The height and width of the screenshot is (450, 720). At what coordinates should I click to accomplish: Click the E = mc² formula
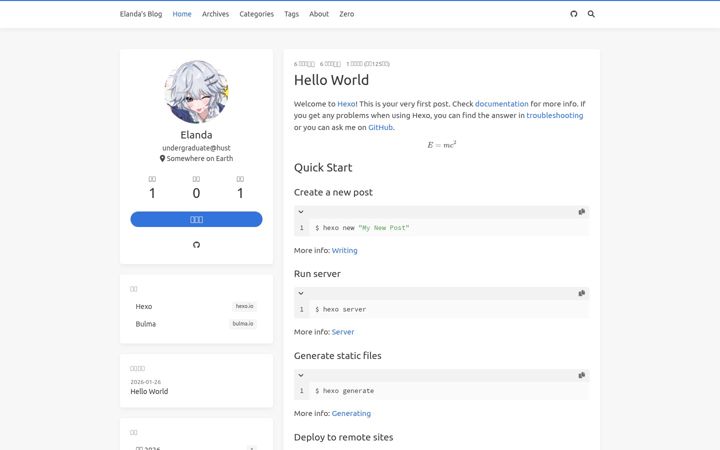pyautogui.click(x=441, y=145)
